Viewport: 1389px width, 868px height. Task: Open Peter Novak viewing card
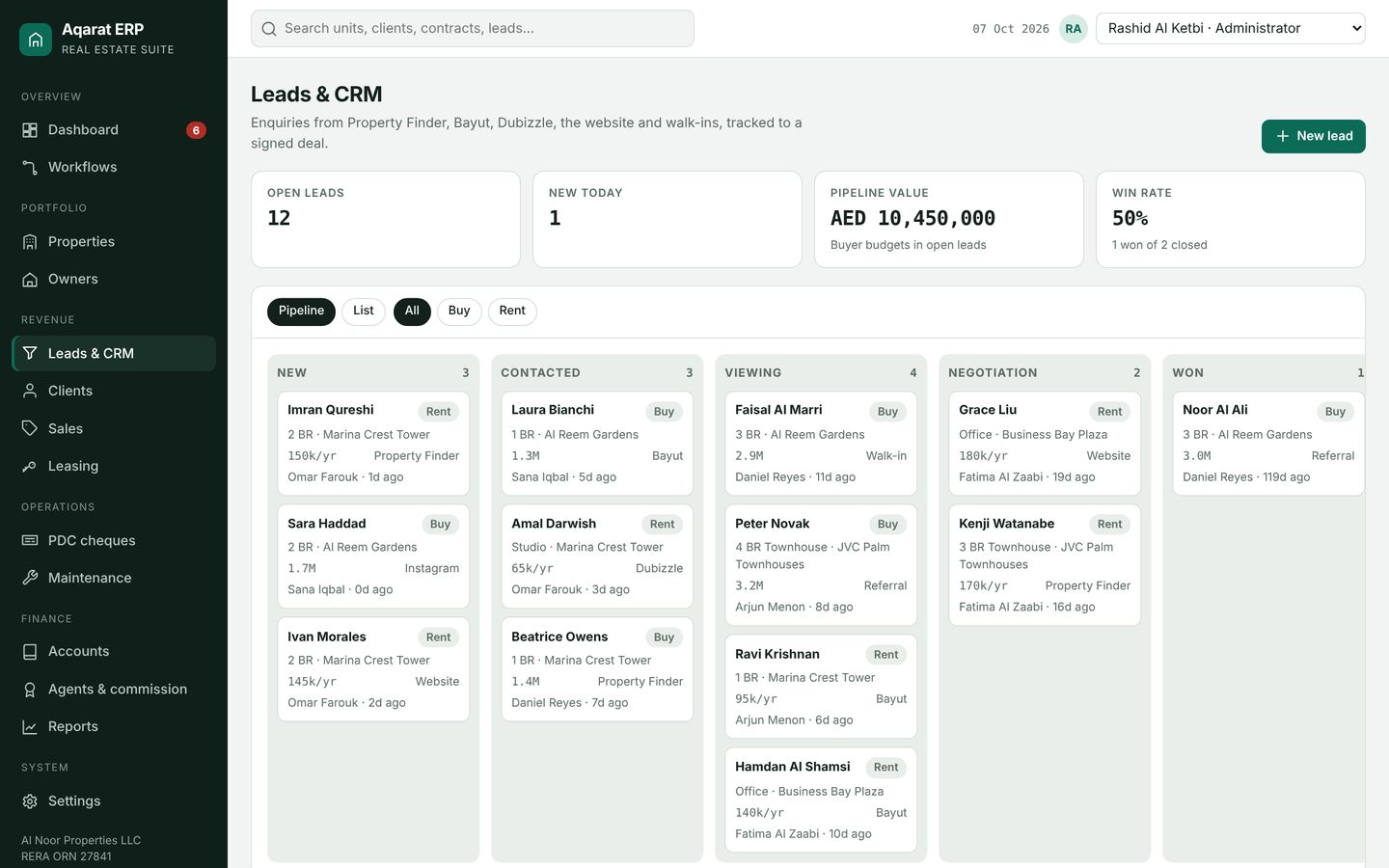[821, 565]
